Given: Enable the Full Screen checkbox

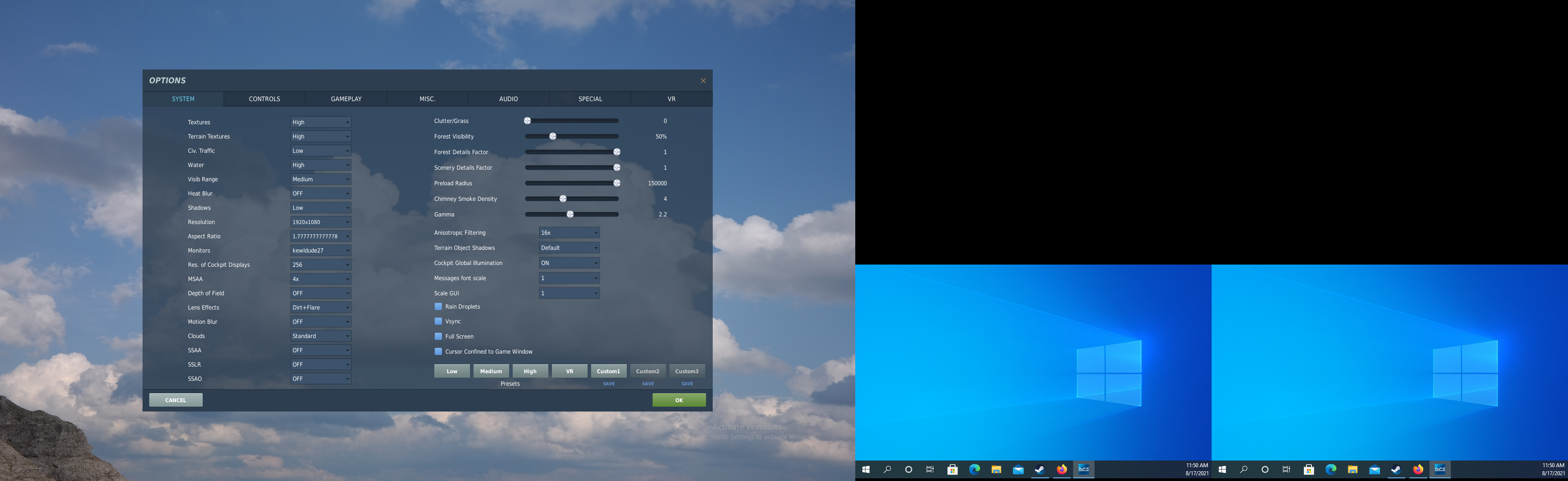Looking at the screenshot, I should pos(438,336).
